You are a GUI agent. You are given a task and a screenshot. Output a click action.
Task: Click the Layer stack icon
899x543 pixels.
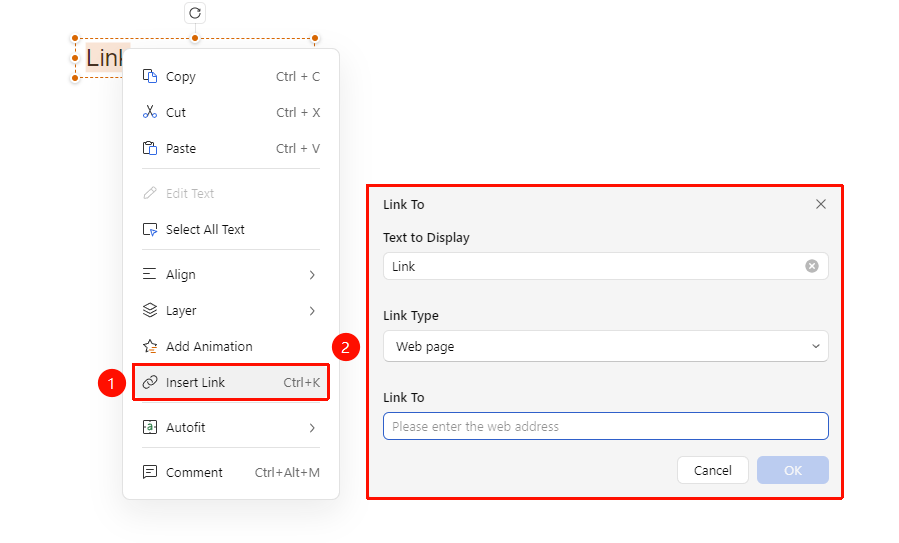click(150, 310)
